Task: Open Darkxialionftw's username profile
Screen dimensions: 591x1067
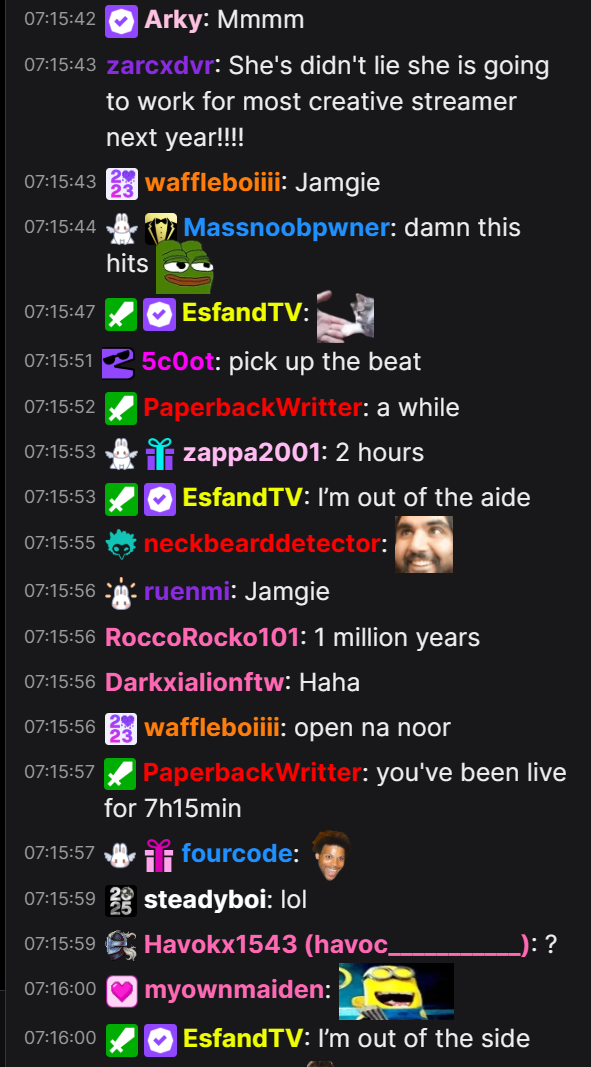Action: [x=194, y=683]
